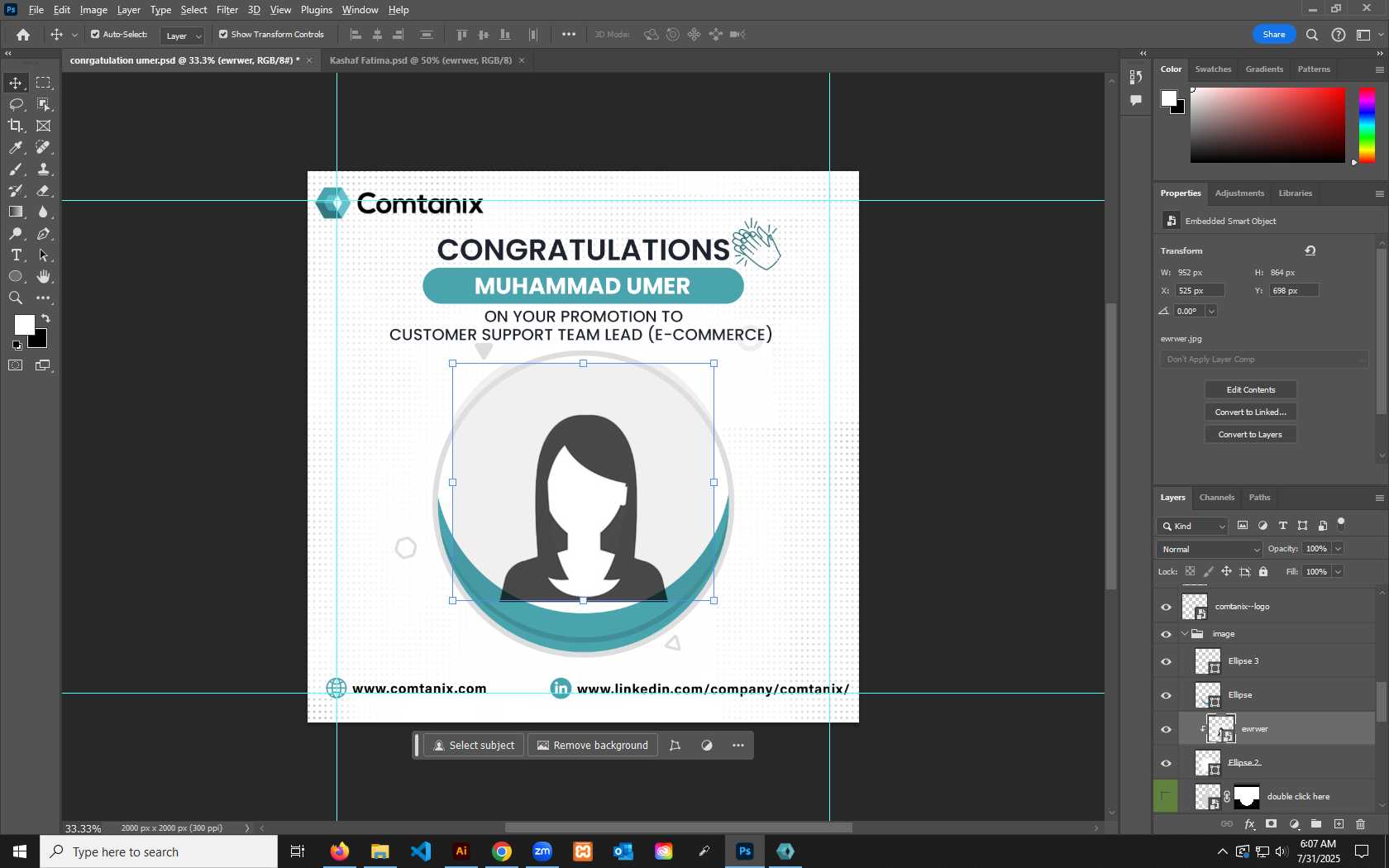Screen dimensions: 1389x868
Task: Select the Blur tool
Action: click(x=44, y=212)
